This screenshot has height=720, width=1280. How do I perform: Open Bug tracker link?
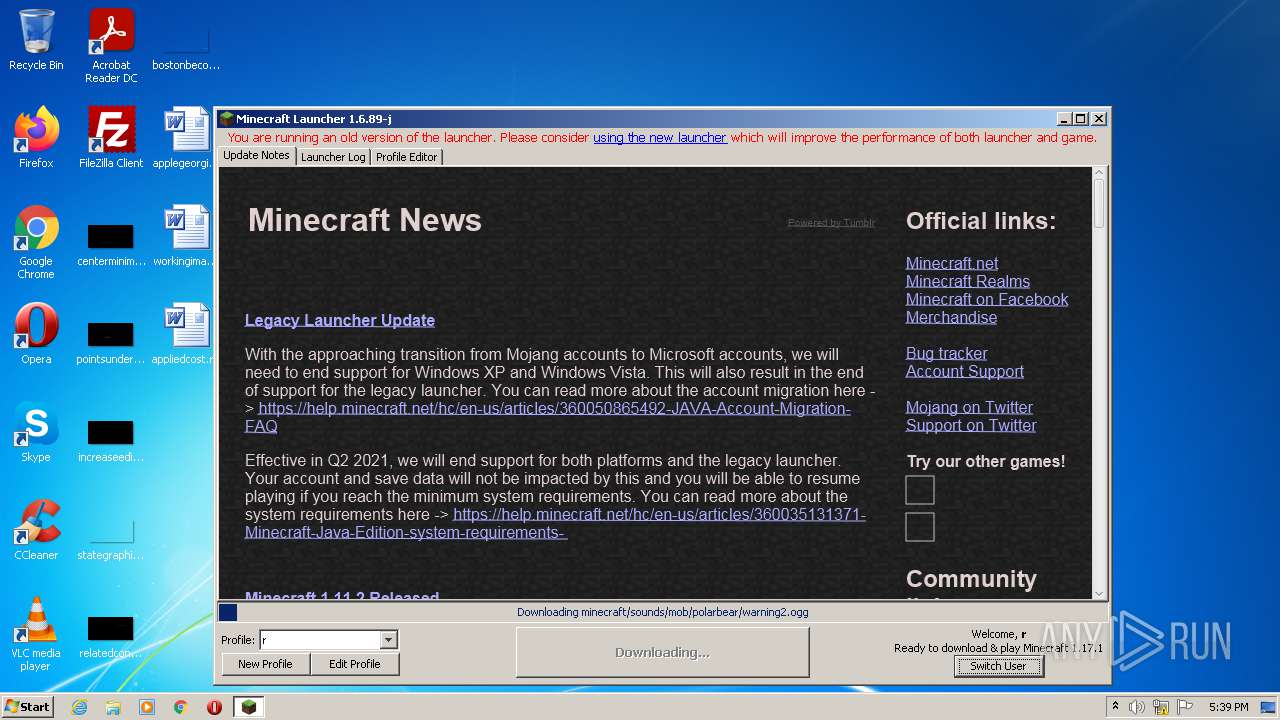pyautogui.click(x=946, y=353)
